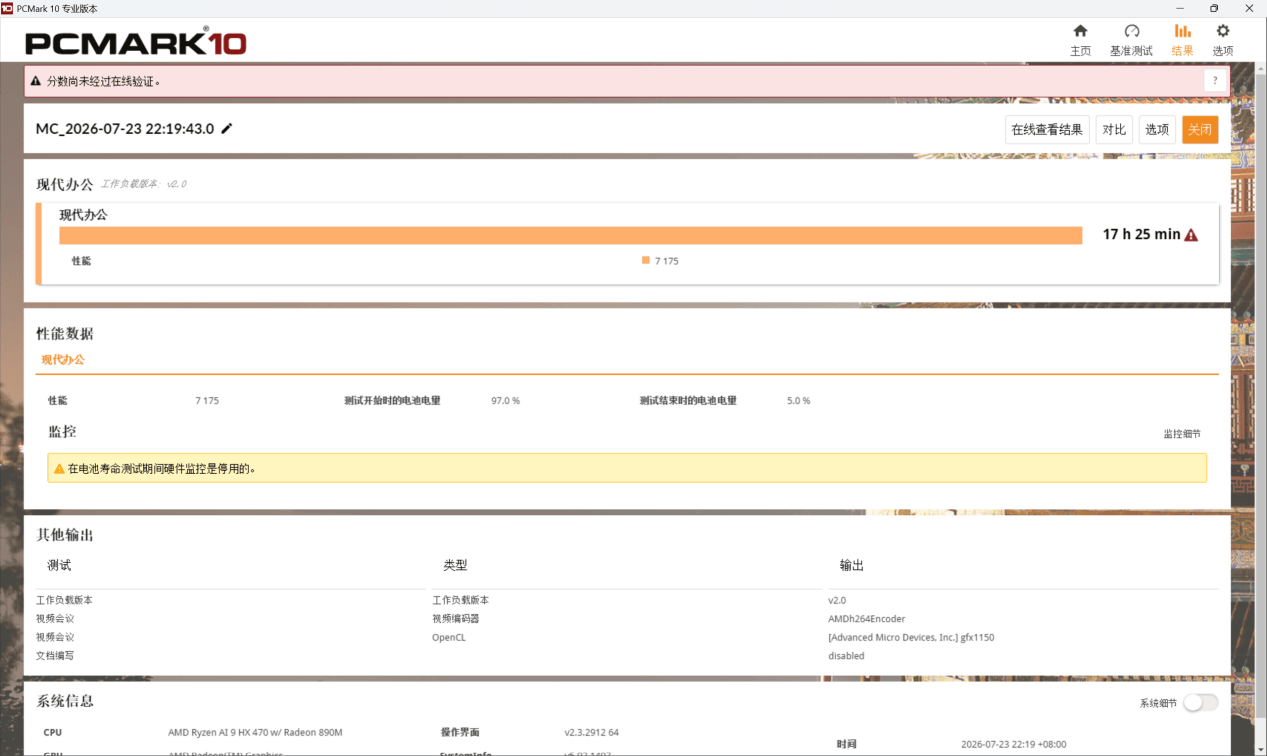Click the vertical scrollbar on the right
Image resolution: width=1267 pixels, height=756 pixels.
pos(1261,400)
